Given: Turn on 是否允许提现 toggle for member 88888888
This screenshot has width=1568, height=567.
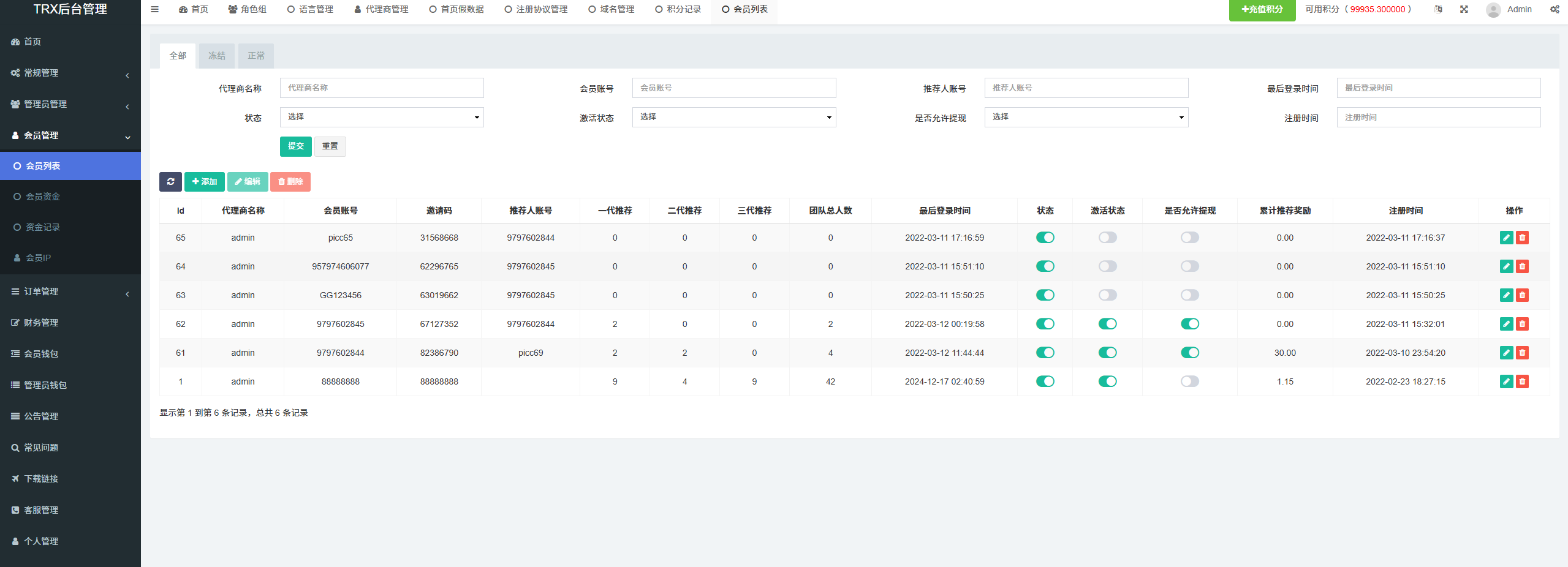Looking at the screenshot, I should 1189,381.
